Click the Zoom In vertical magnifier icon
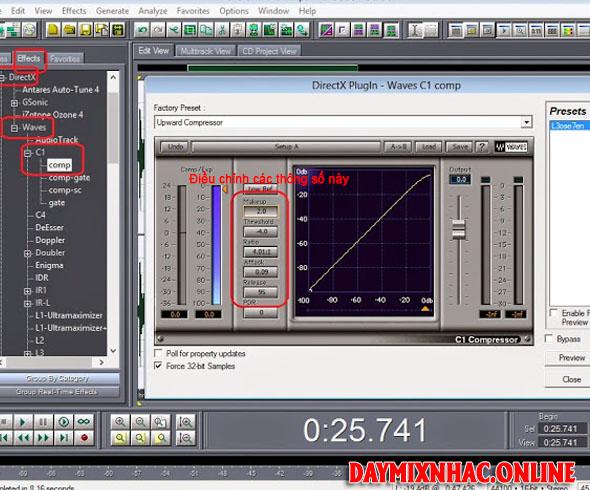The height and width of the screenshot is (490, 590). [186, 422]
